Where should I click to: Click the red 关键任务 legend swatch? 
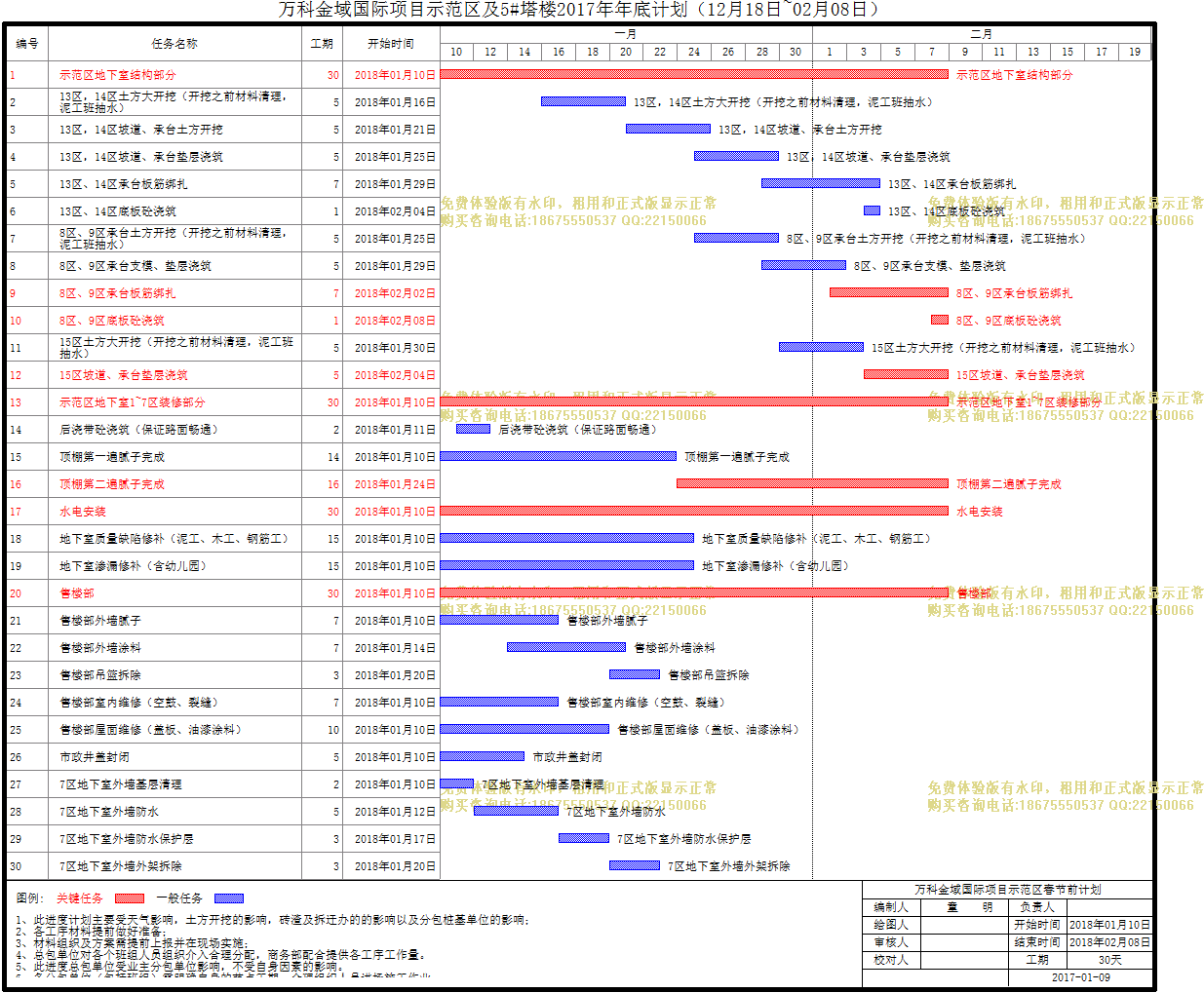click(130, 898)
